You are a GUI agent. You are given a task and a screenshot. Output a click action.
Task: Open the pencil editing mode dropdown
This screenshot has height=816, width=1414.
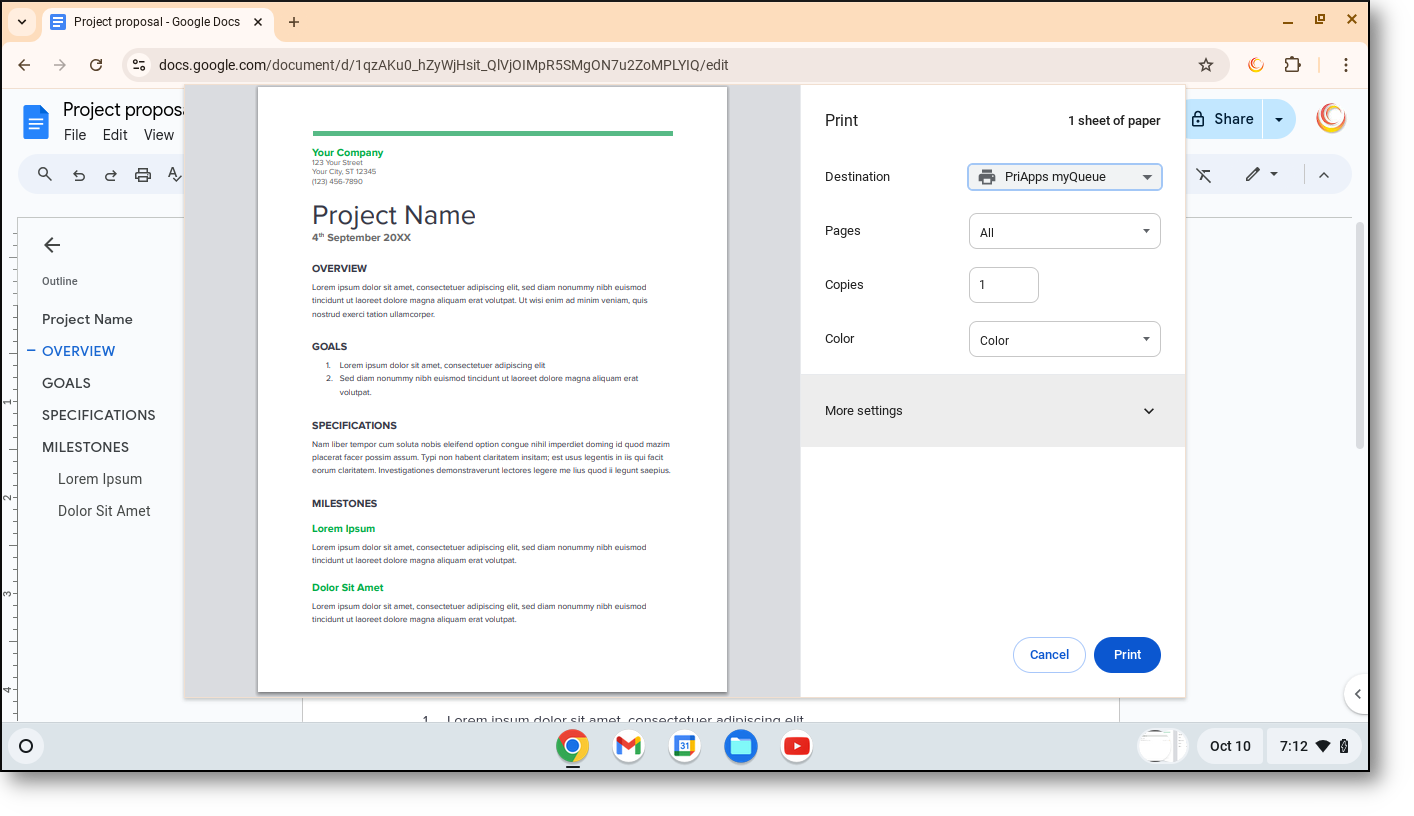(1262, 174)
